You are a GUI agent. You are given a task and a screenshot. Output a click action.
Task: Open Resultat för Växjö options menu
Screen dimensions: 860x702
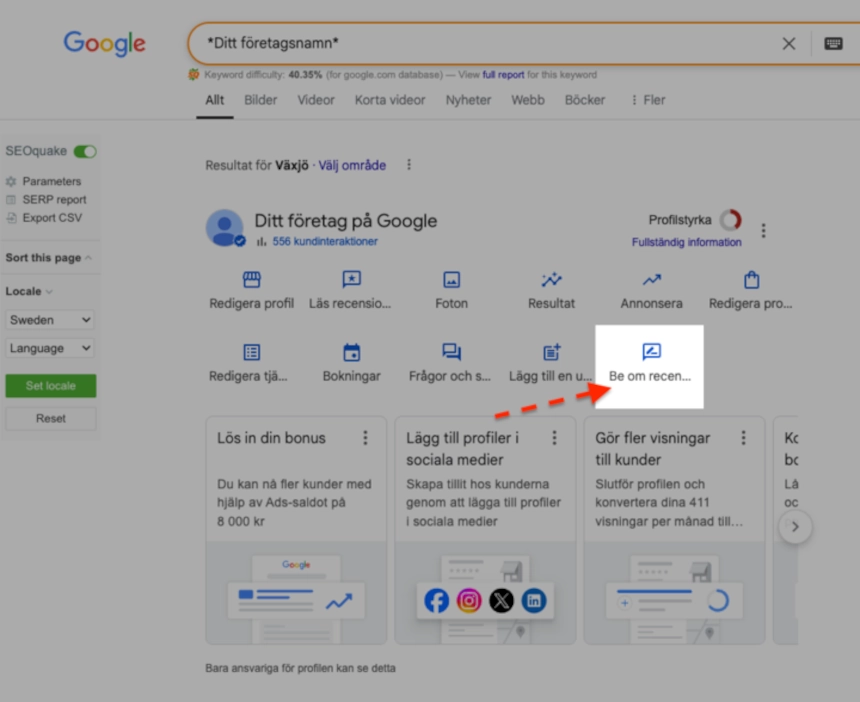click(409, 165)
